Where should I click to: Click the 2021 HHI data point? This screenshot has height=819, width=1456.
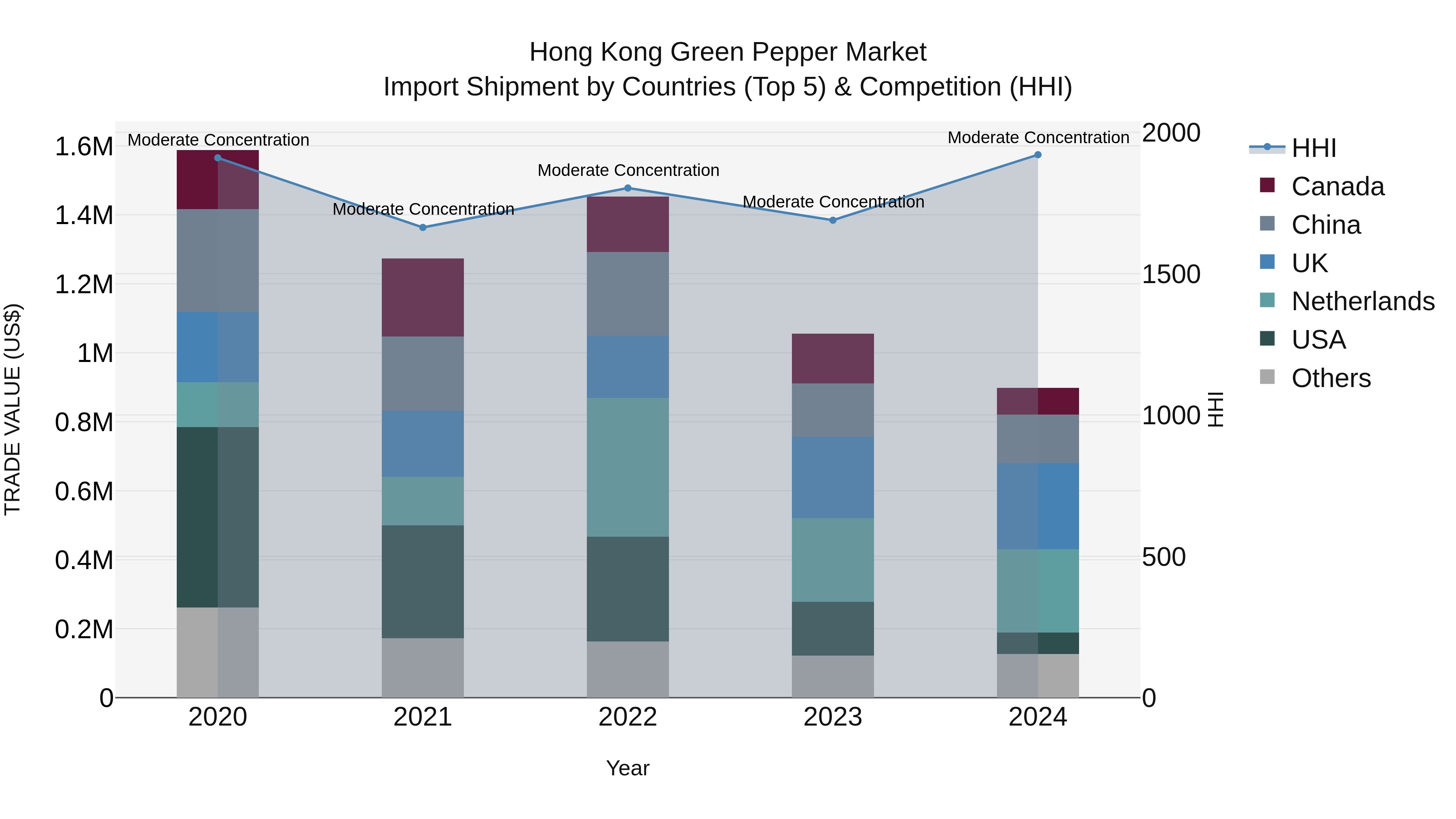point(423,227)
